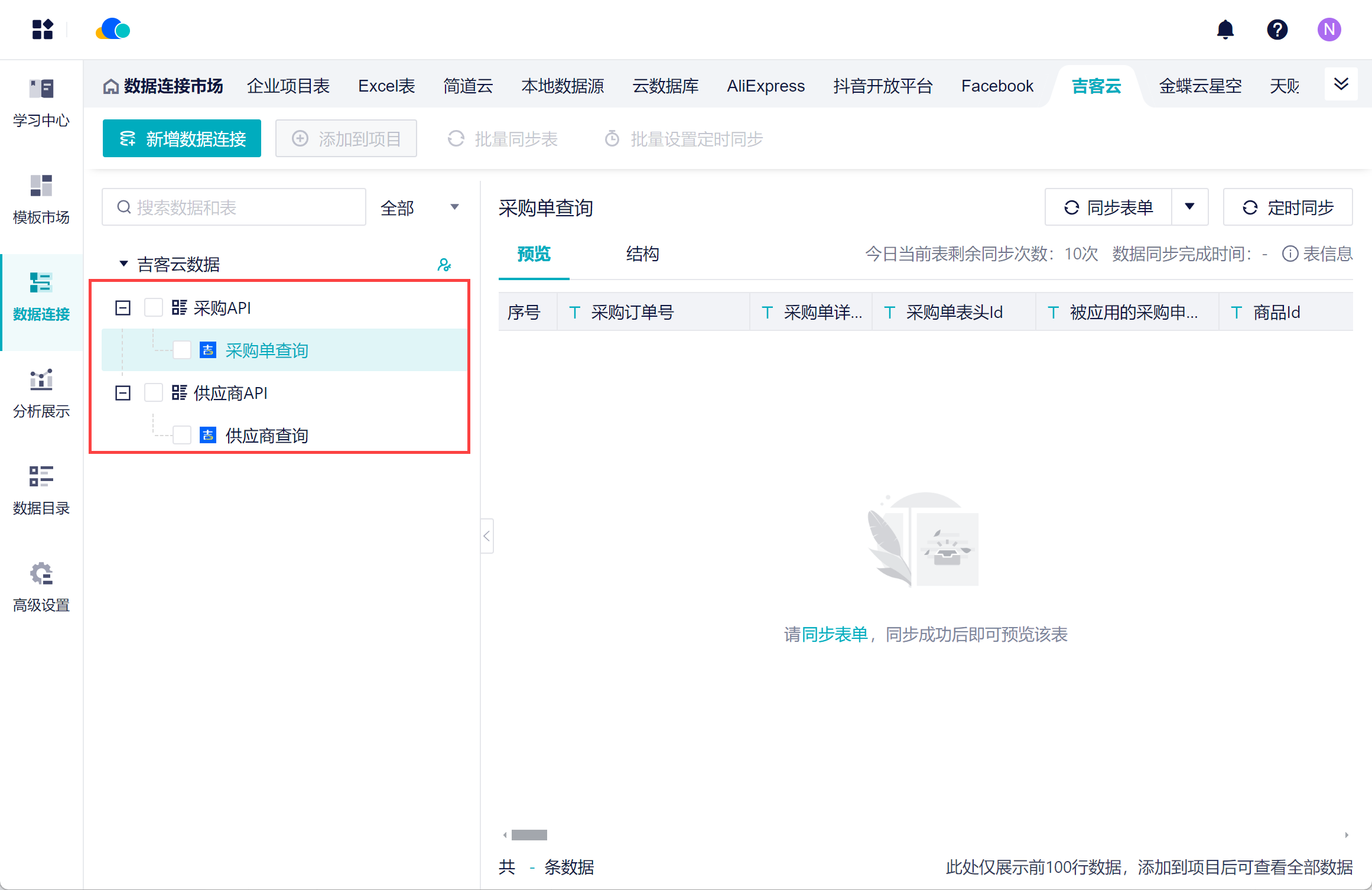The width and height of the screenshot is (1372, 890).
Task: Open 分析展示 from the sidebar
Action: 41,394
